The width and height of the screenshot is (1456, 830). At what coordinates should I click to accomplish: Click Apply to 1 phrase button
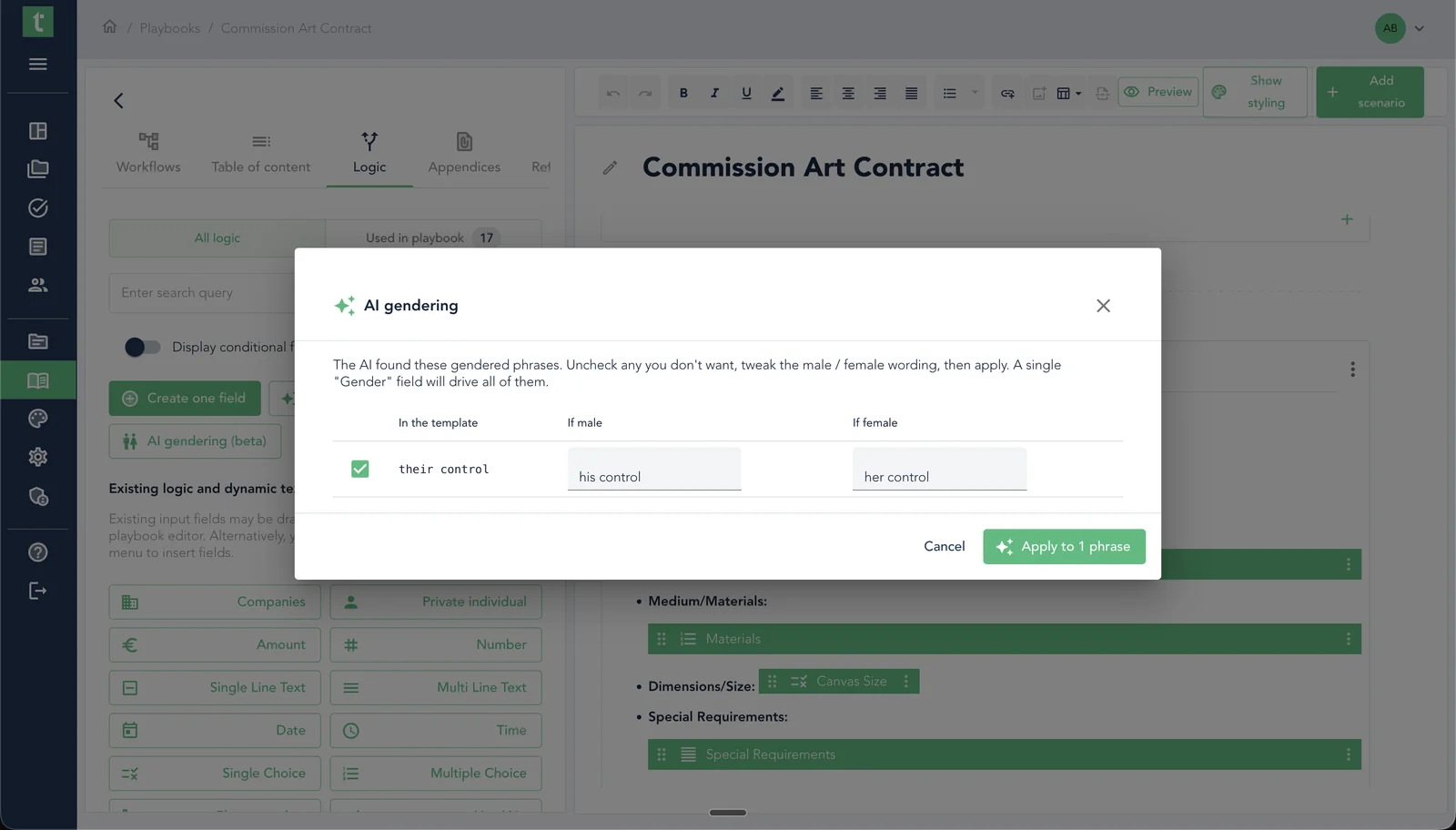point(1064,546)
